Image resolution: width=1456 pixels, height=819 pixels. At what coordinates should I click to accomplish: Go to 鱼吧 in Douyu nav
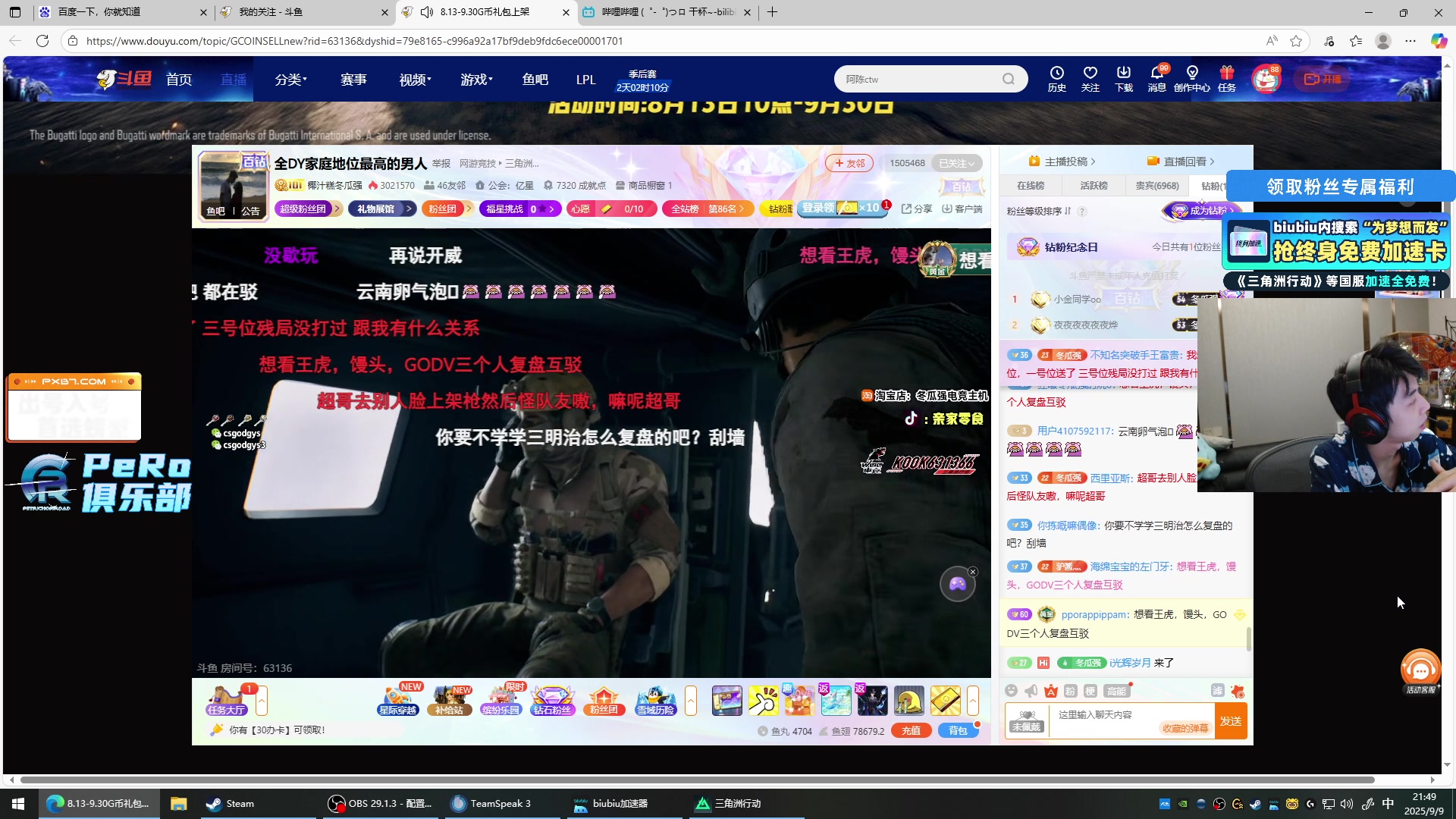tap(535, 80)
